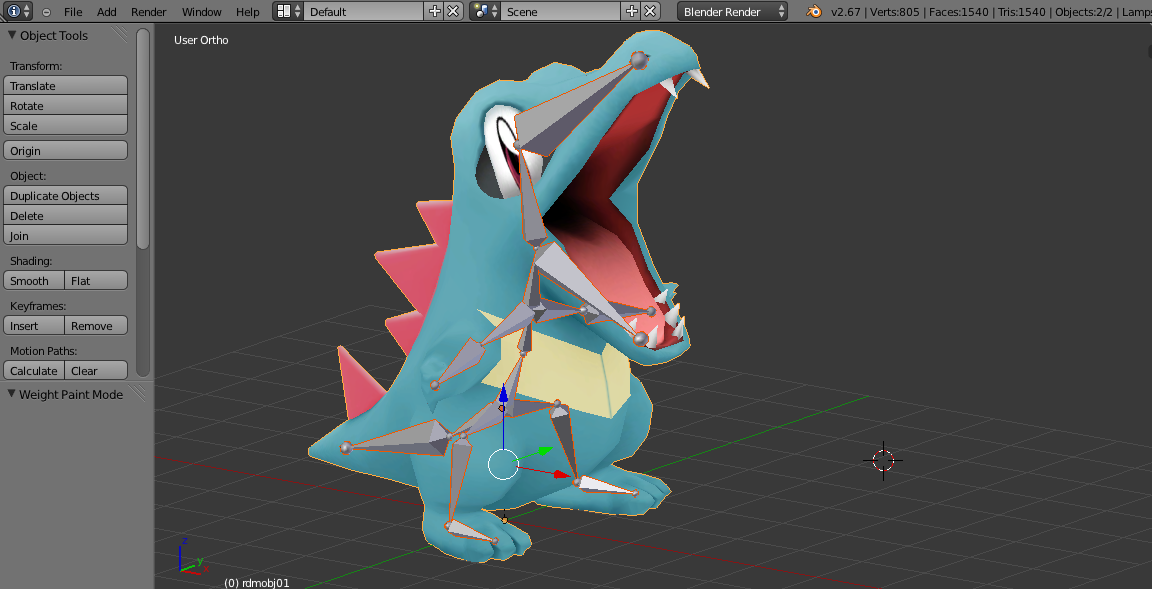The width and height of the screenshot is (1152, 589).
Task: Add a new scene with the plus icon
Action: [x=631, y=12]
